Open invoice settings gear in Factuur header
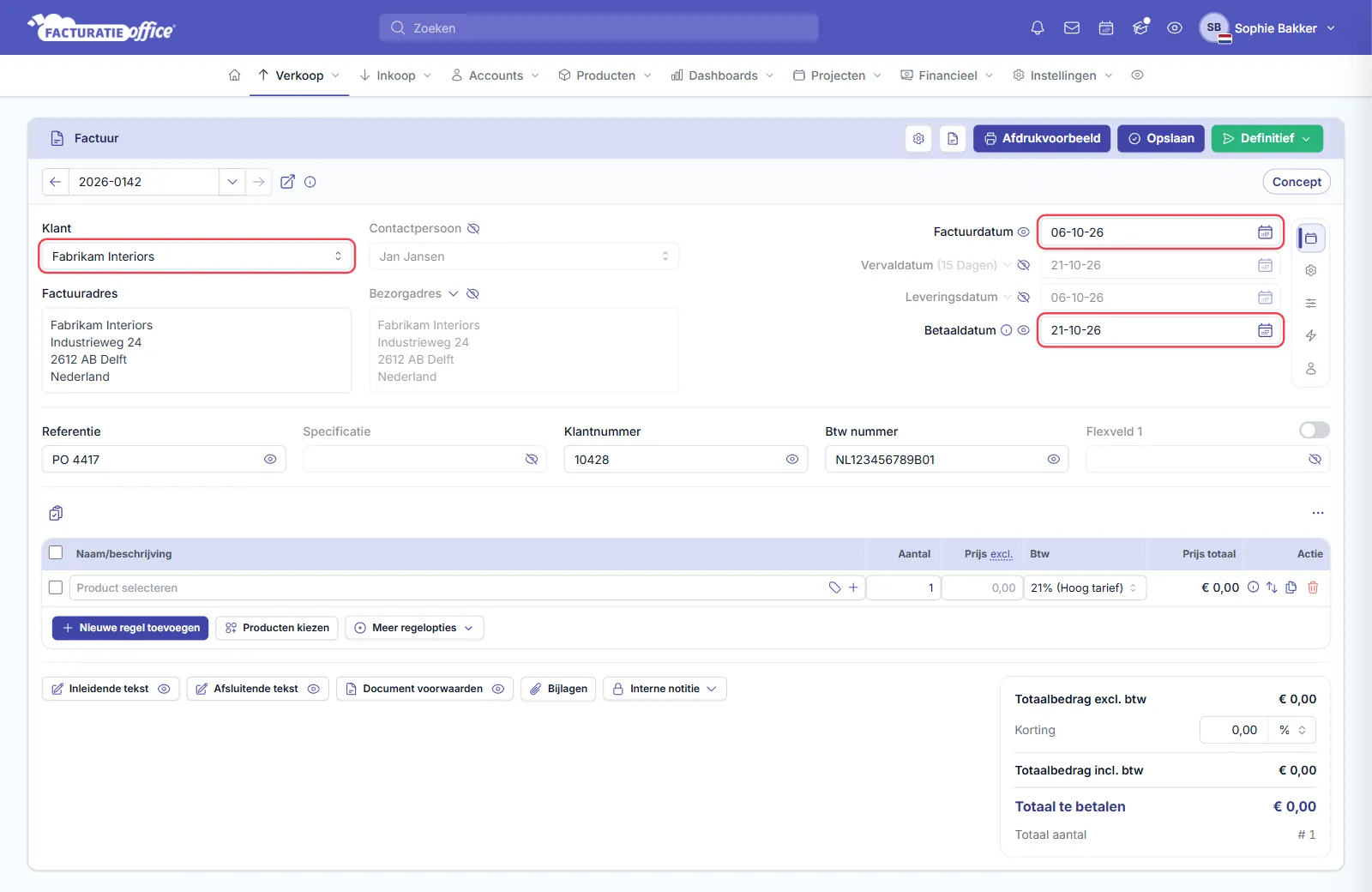 (918, 138)
